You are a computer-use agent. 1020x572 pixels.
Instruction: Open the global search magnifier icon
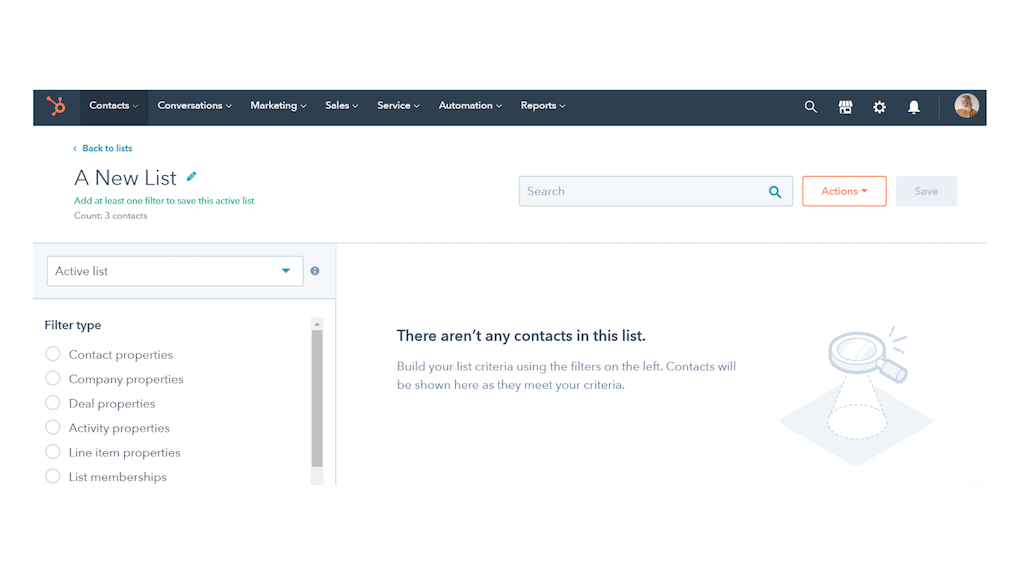coord(811,107)
